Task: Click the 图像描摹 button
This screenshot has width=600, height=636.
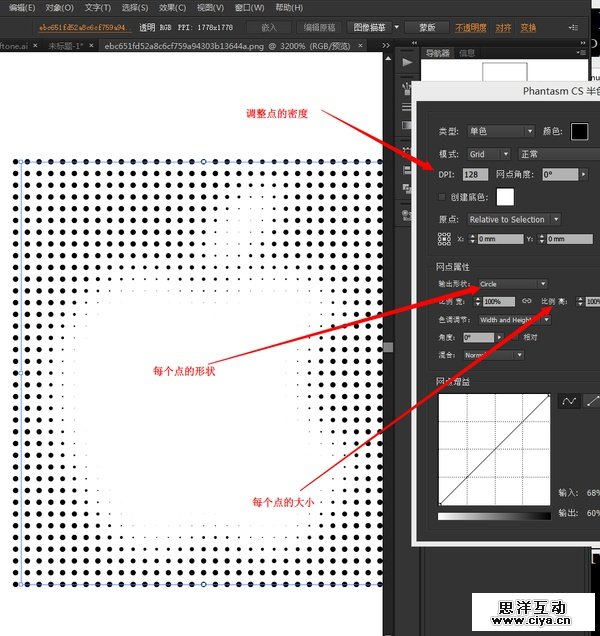Action: pos(369,28)
